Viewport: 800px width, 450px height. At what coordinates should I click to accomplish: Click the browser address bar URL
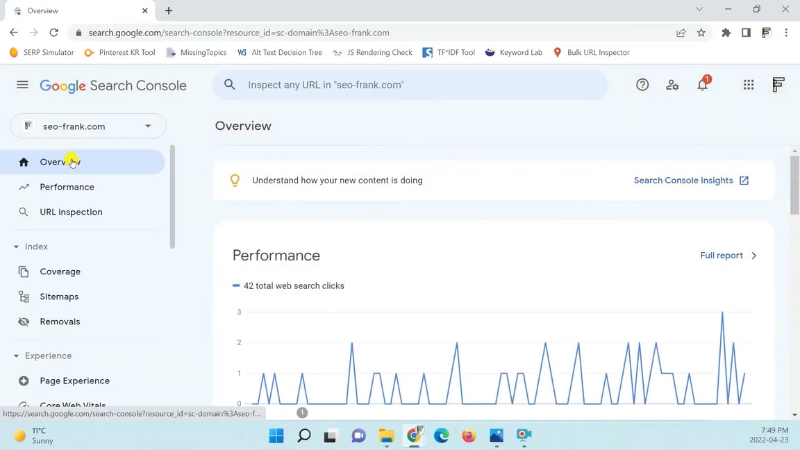(x=239, y=33)
